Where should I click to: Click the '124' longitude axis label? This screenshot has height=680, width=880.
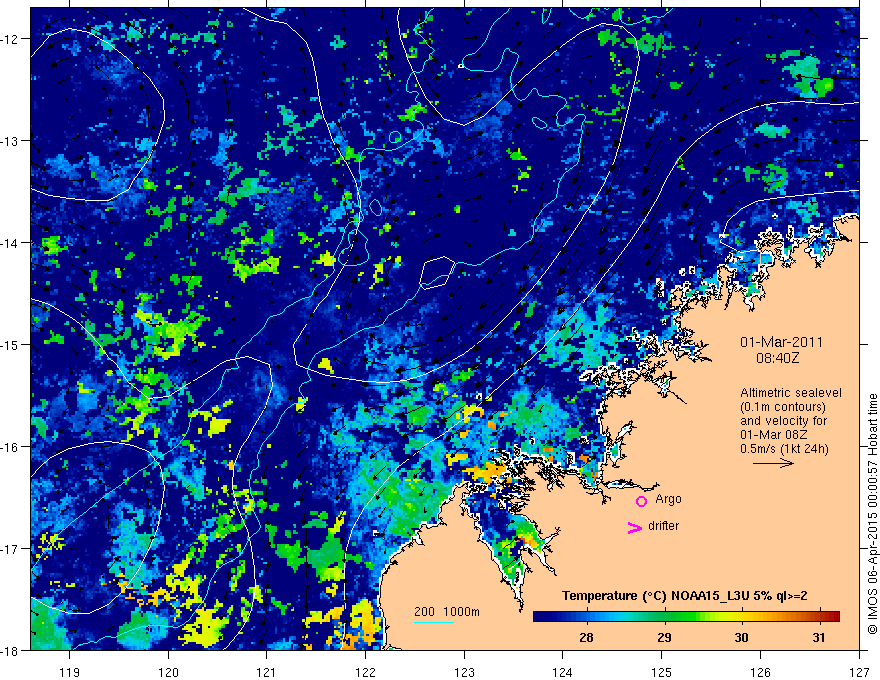[x=563, y=672]
